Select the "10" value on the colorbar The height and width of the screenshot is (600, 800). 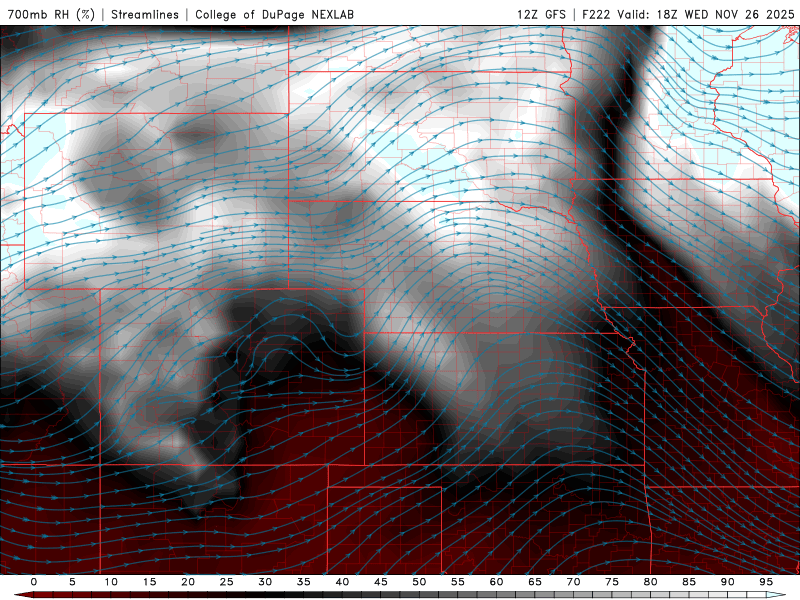pyautogui.click(x=111, y=582)
